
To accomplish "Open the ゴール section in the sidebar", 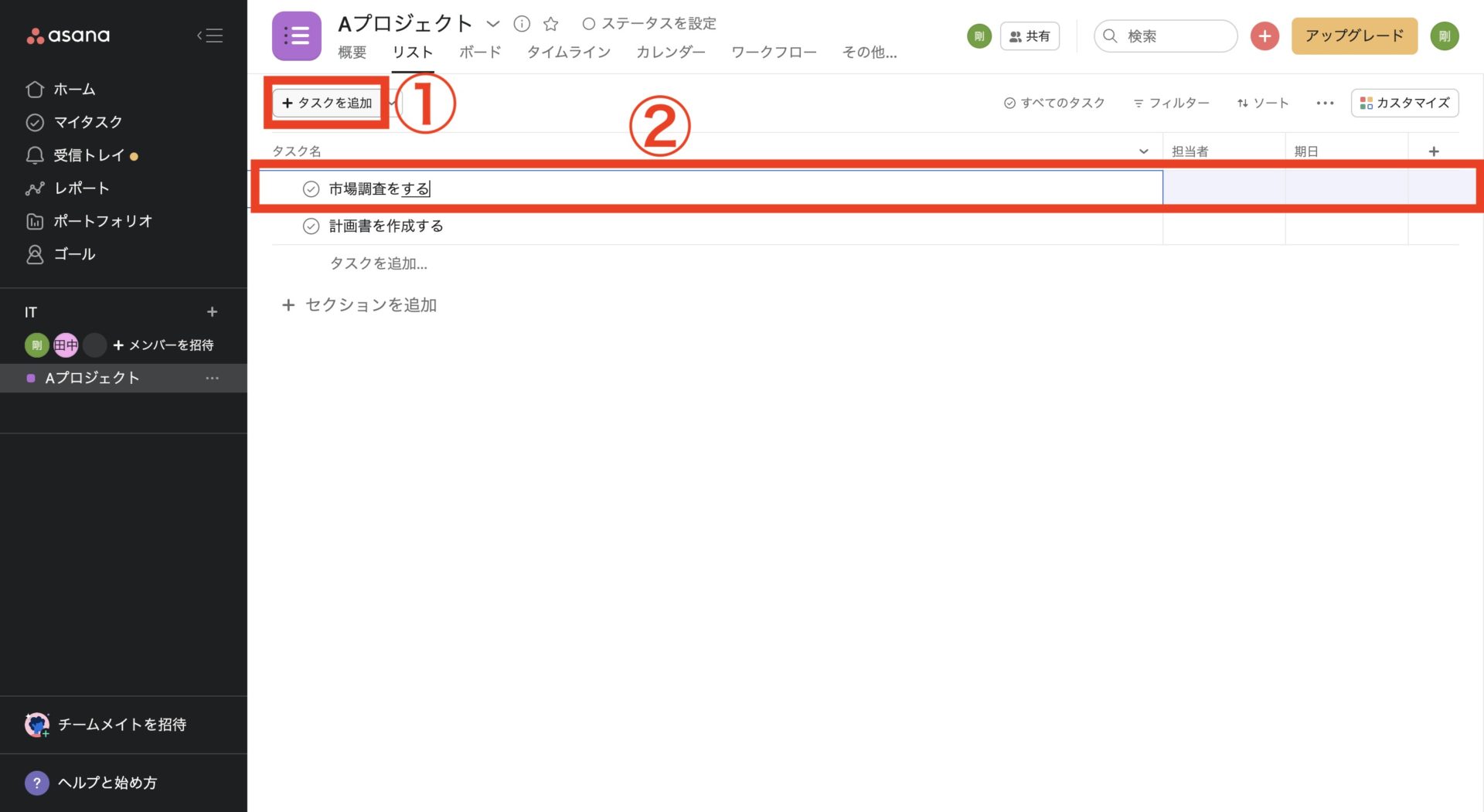I will [35, 253].
